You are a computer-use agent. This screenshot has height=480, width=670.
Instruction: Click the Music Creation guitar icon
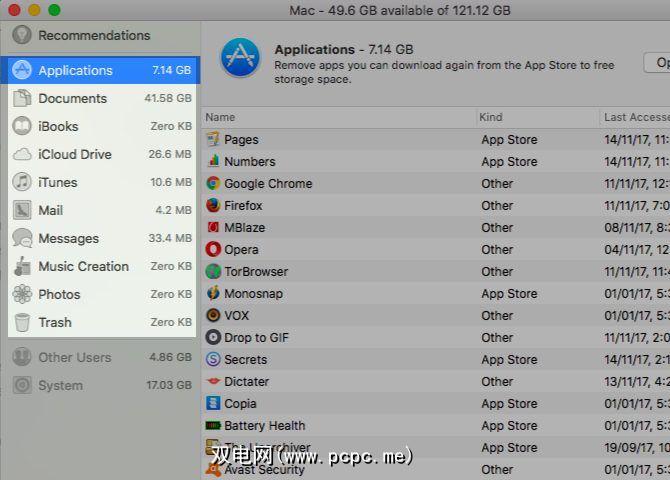(x=22, y=266)
